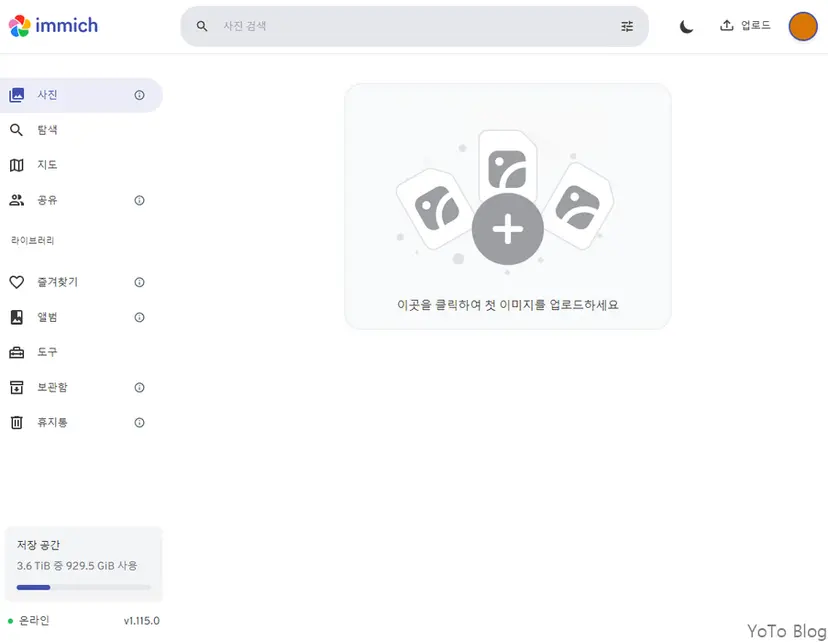Click the magnifier icon in the search bar
This screenshot has height=642, width=828.
202,26
